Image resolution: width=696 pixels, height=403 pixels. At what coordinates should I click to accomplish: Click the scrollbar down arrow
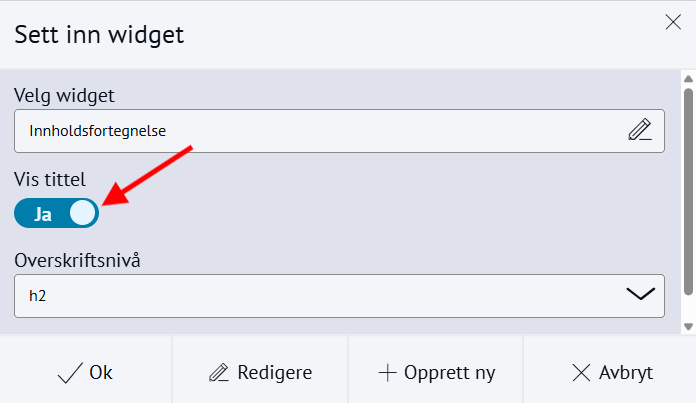[688, 326]
